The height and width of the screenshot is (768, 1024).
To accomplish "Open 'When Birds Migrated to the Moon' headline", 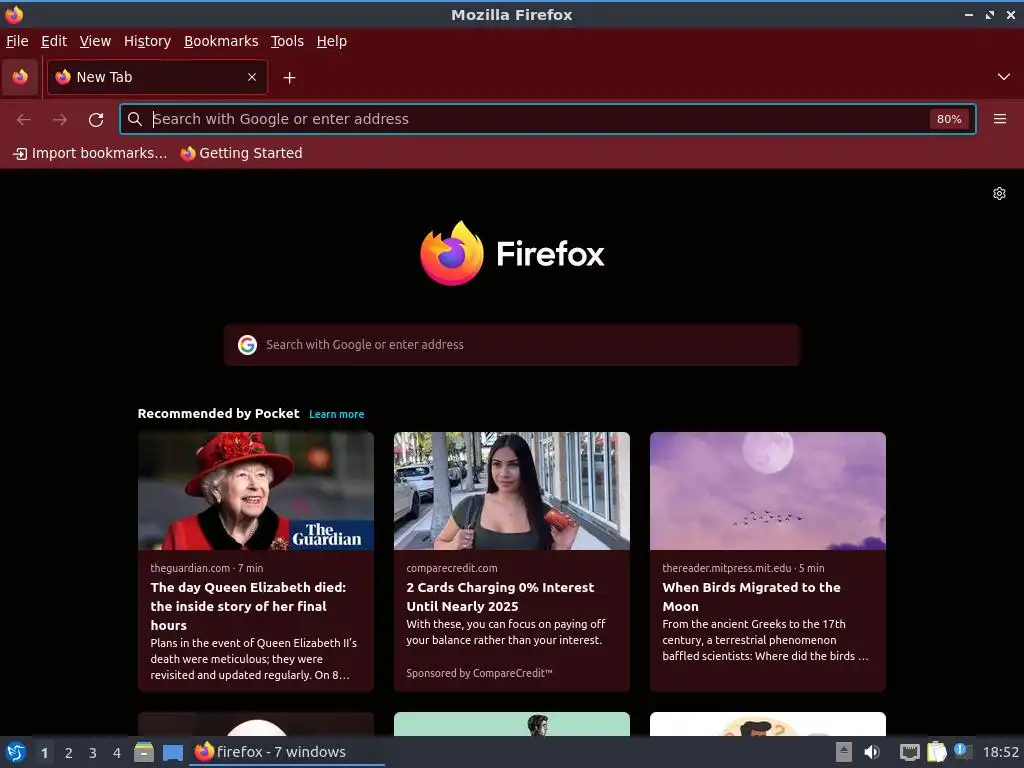I will (x=752, y=597).
